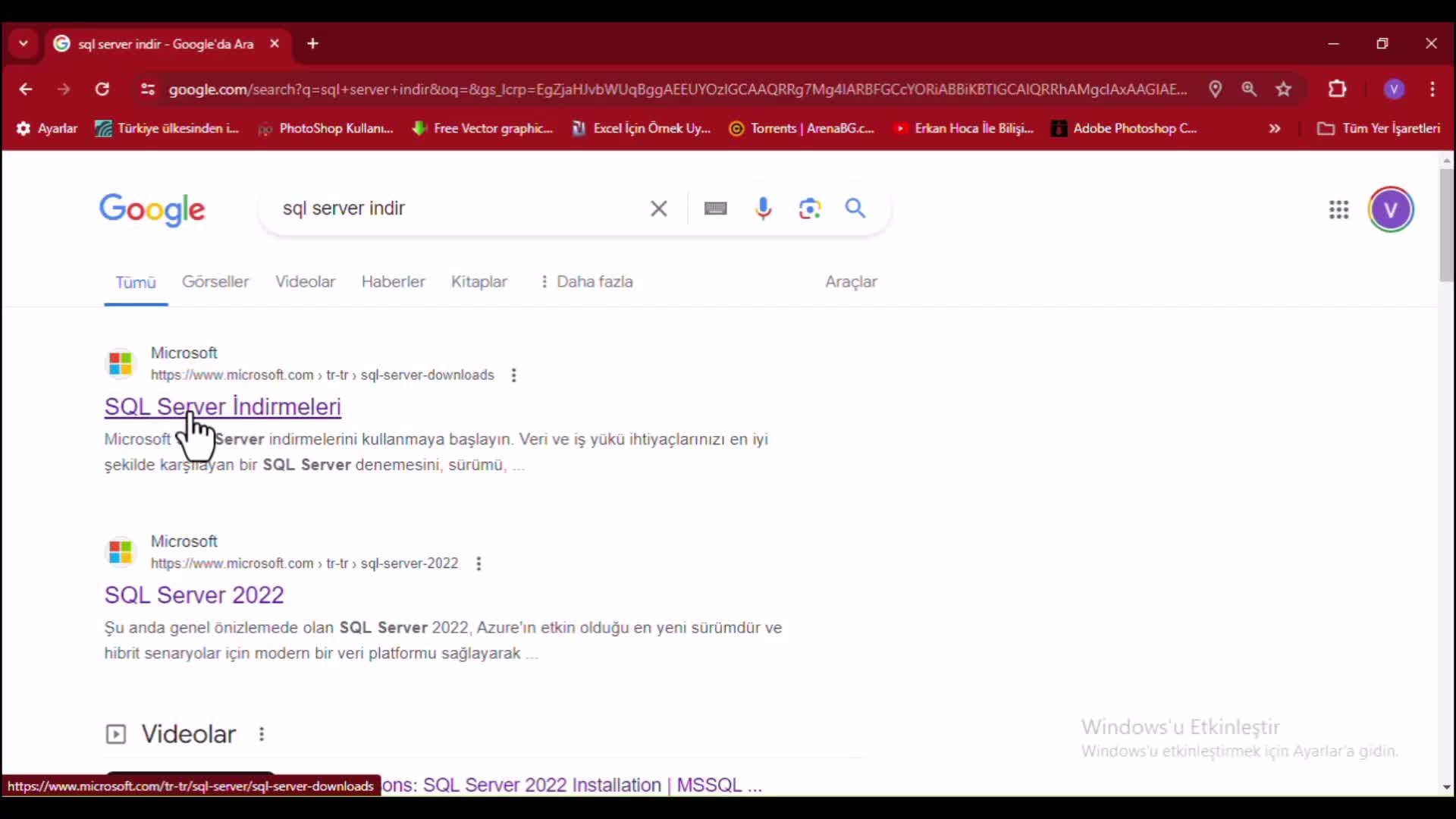Expand the Daha fazla menu
1456x819 pixels.
[586, 282]
